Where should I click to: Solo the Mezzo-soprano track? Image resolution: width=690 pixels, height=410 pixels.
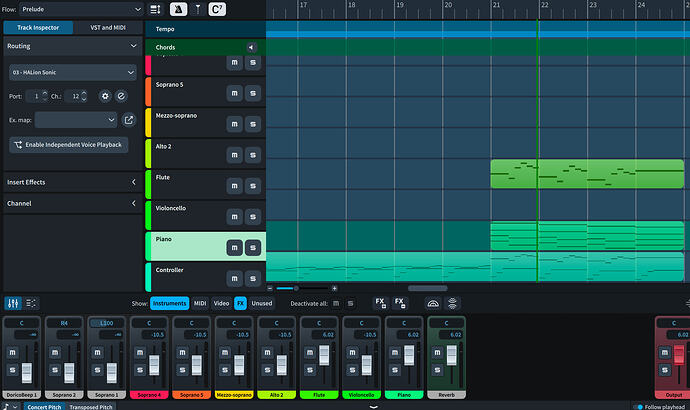(253, 124)
